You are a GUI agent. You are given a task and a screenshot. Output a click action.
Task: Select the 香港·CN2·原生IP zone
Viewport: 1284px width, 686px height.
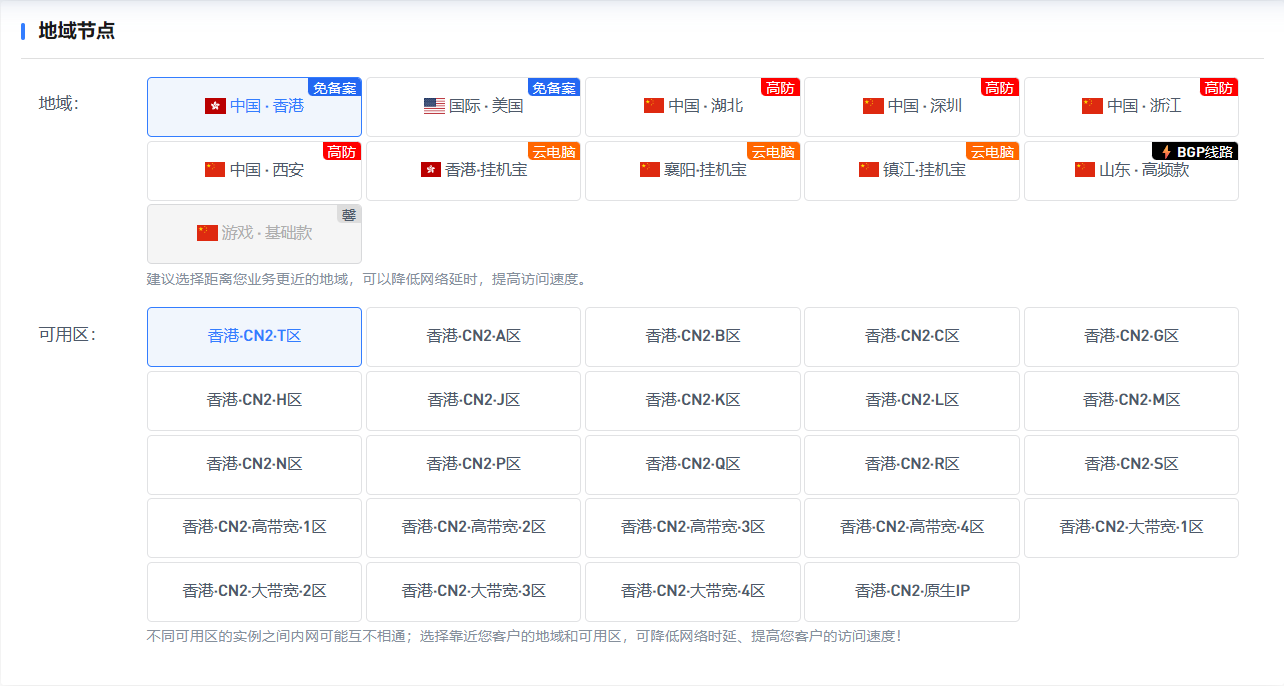[x=912, y=592]
